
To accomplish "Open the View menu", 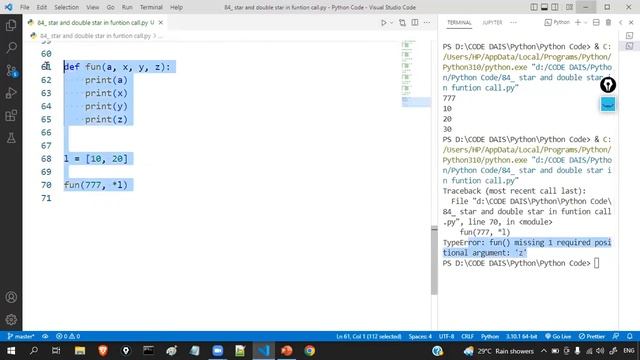I will pyautogui.click(x=93, y=7).
